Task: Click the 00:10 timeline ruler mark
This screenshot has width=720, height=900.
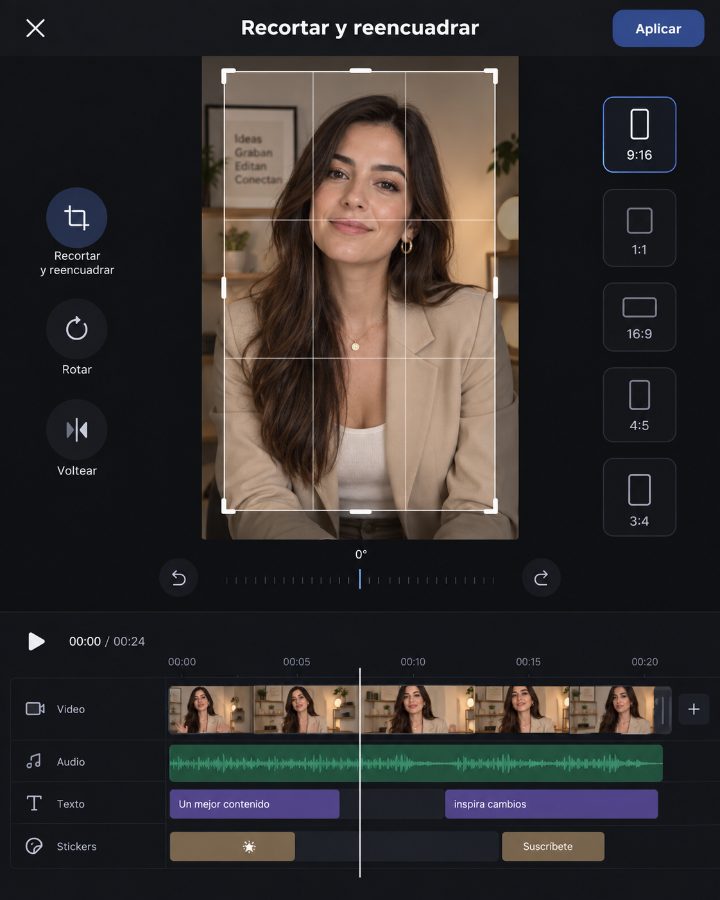Action: (413, 662)
